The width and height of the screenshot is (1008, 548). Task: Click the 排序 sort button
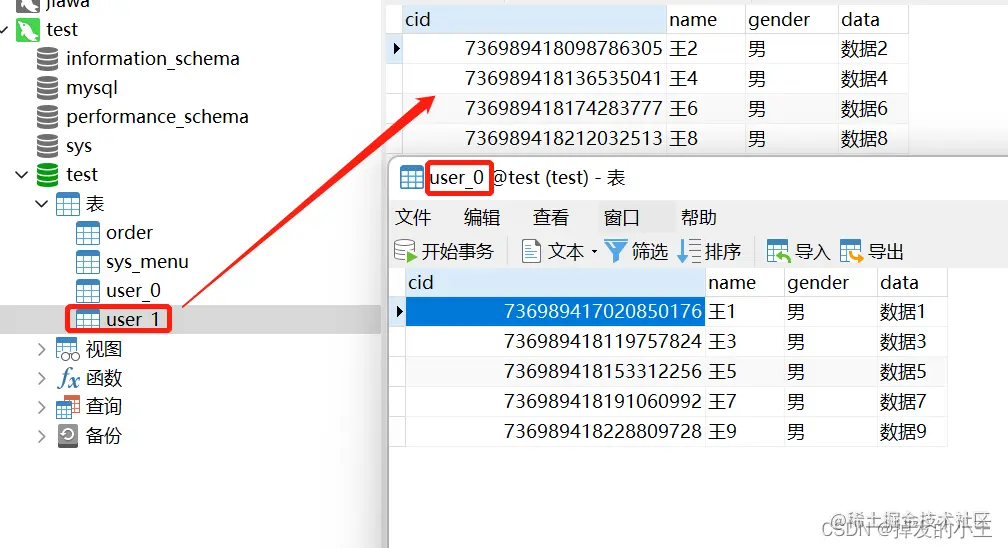(710, 251)
